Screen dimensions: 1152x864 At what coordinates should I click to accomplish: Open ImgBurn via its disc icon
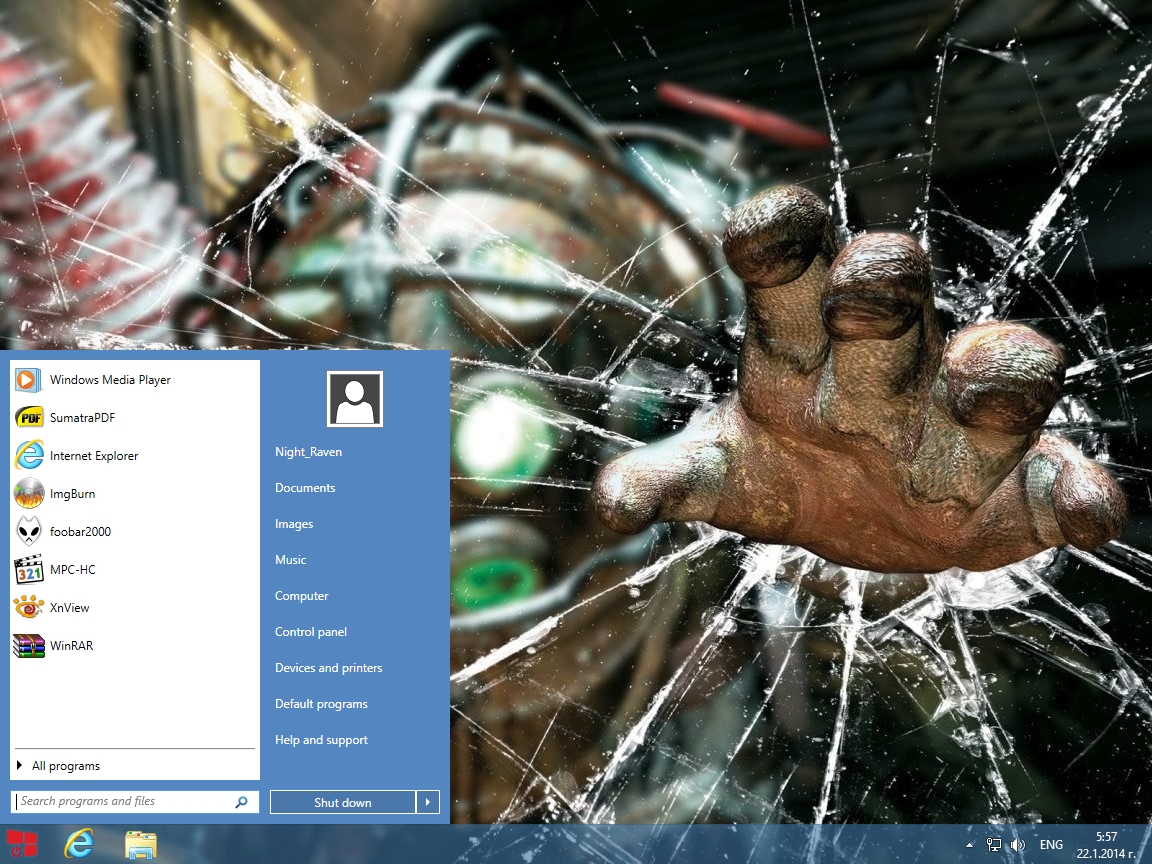(29, 494)
